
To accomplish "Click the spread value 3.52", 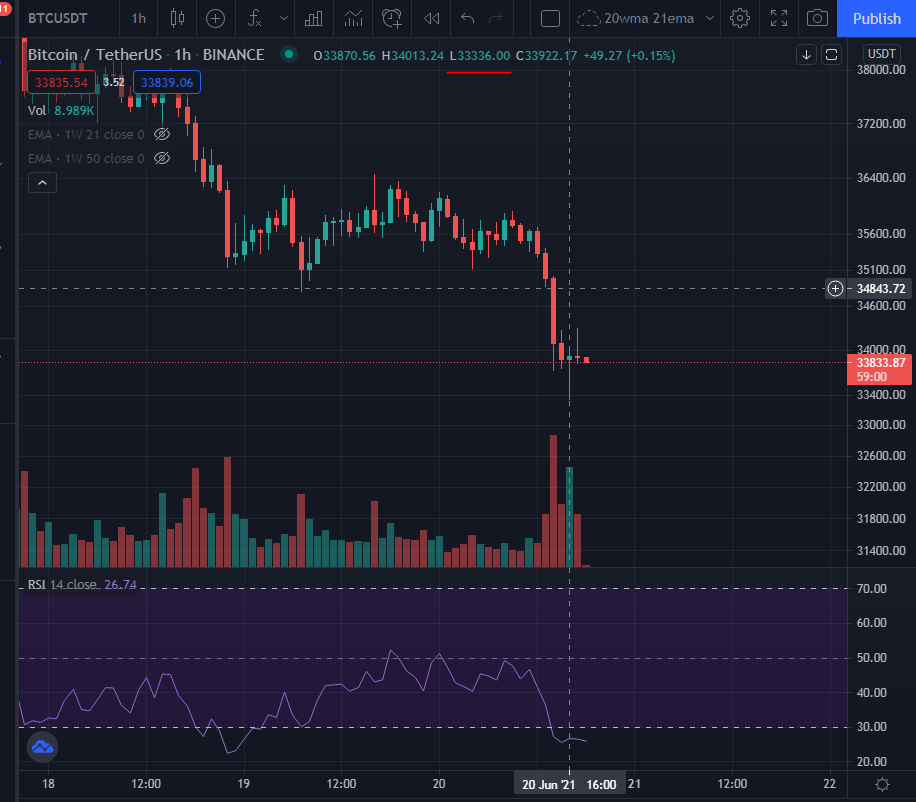I will [114, 82].
